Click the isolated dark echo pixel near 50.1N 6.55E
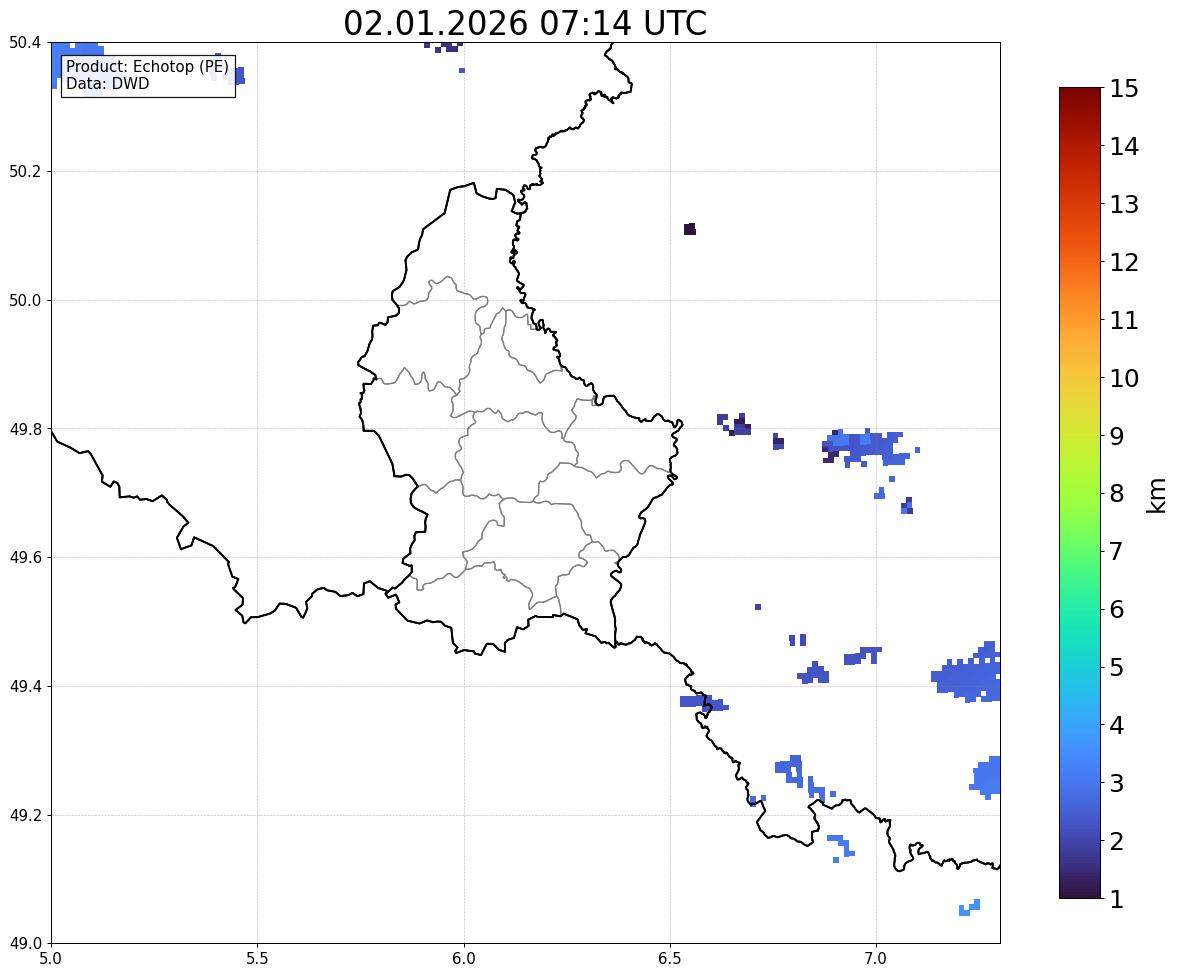This screenshot has width=1178, height=976. [690, 229]
